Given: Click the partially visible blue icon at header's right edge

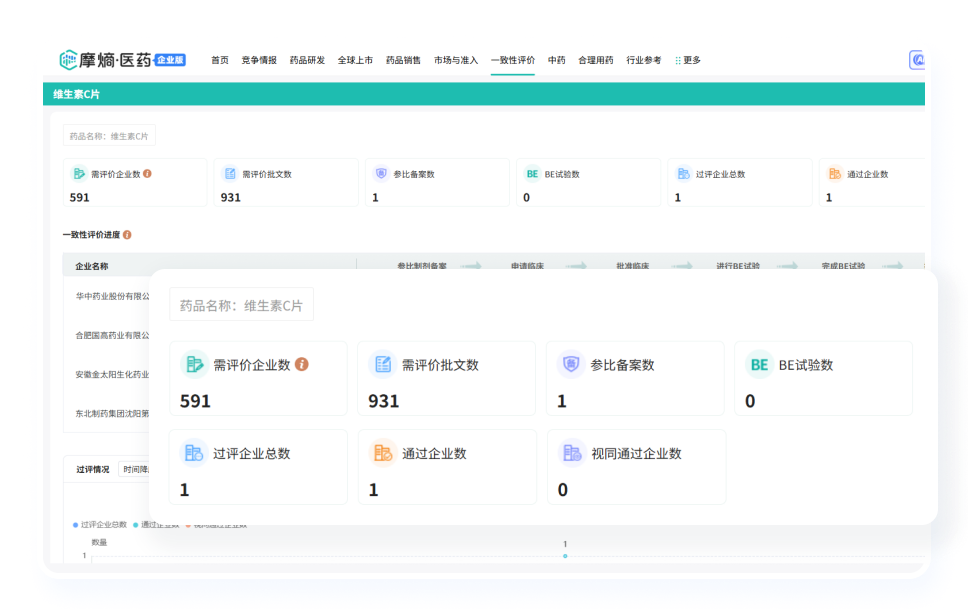Looking at the screenshot, I should [917, 60].
